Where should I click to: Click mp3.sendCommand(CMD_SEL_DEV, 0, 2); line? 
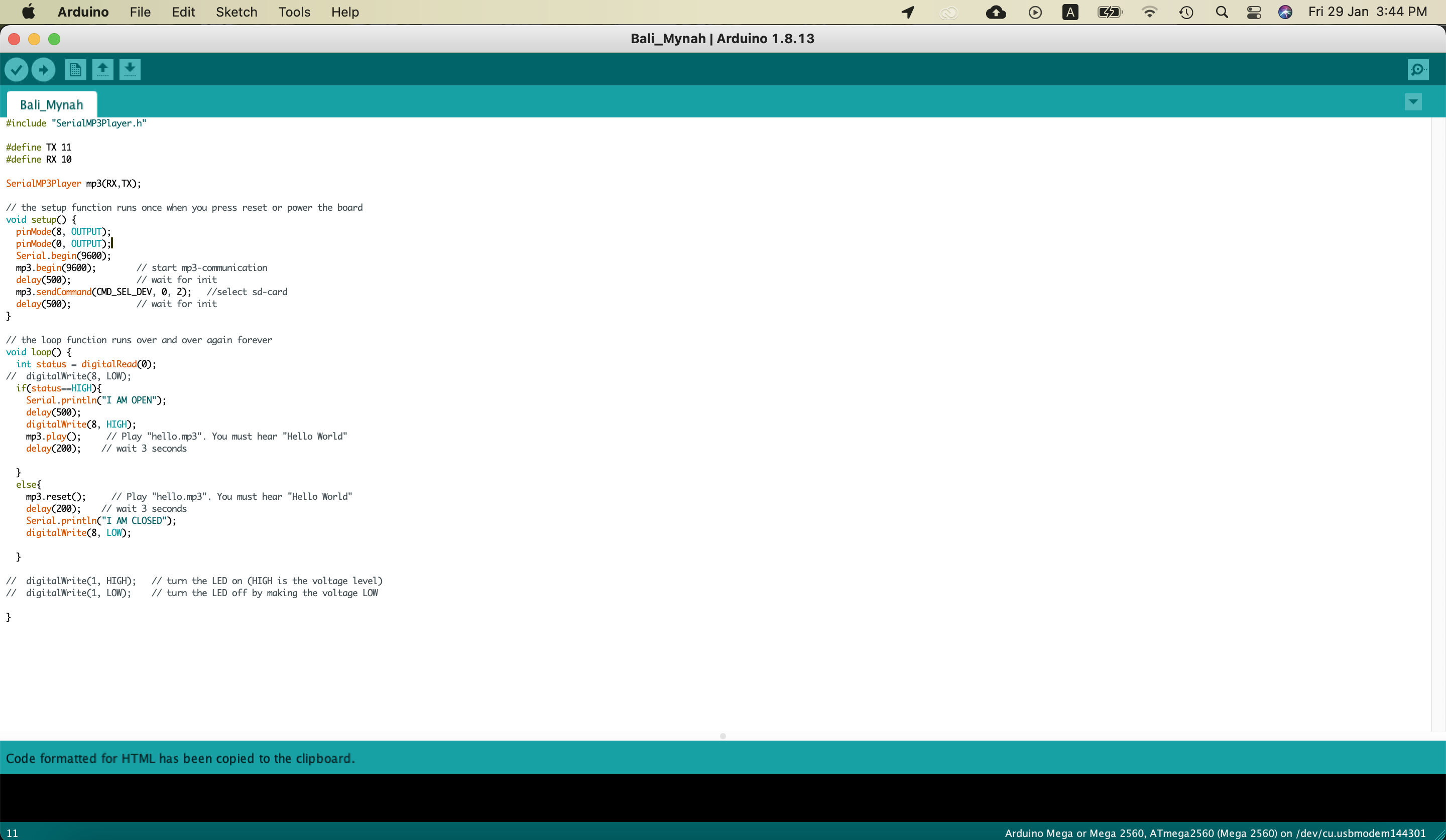[103, 292]
